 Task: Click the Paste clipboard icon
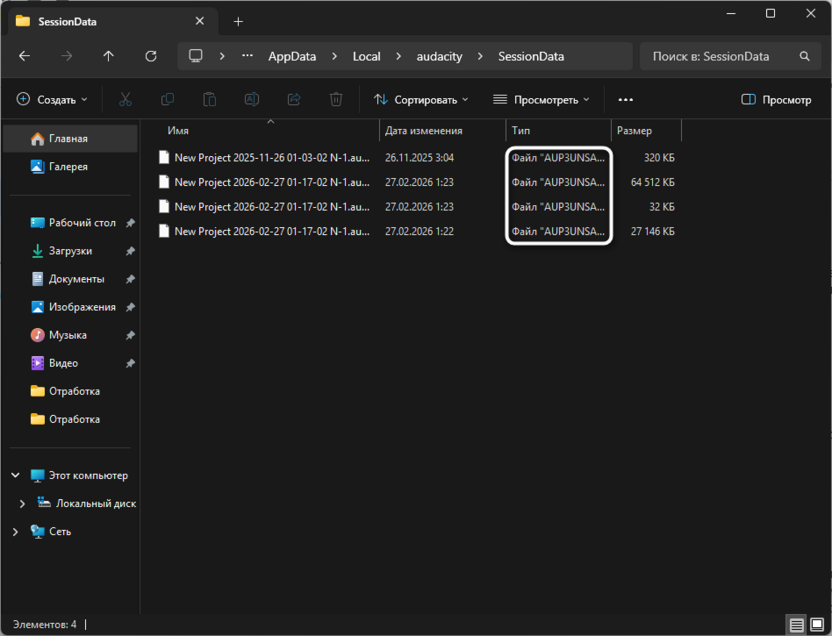point(209,99)
